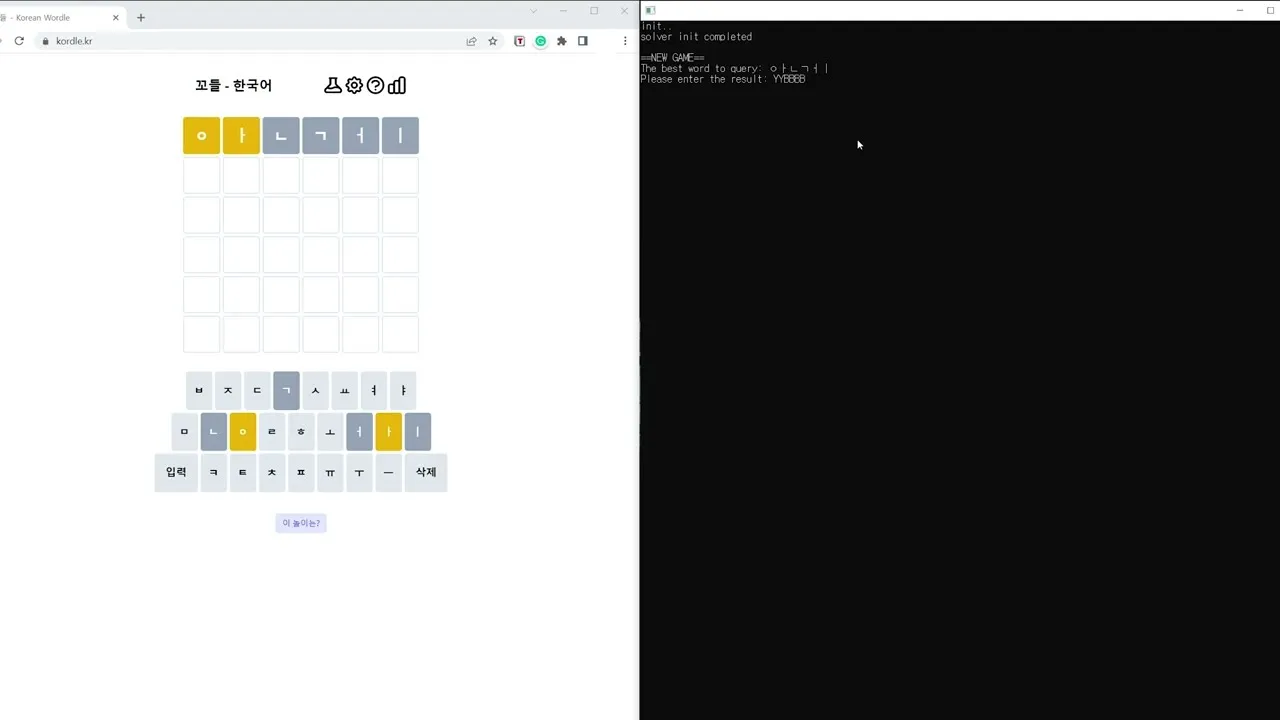Tap the ㅋ key on the on-screen keyboard
1280x720 pixels.
213,472
